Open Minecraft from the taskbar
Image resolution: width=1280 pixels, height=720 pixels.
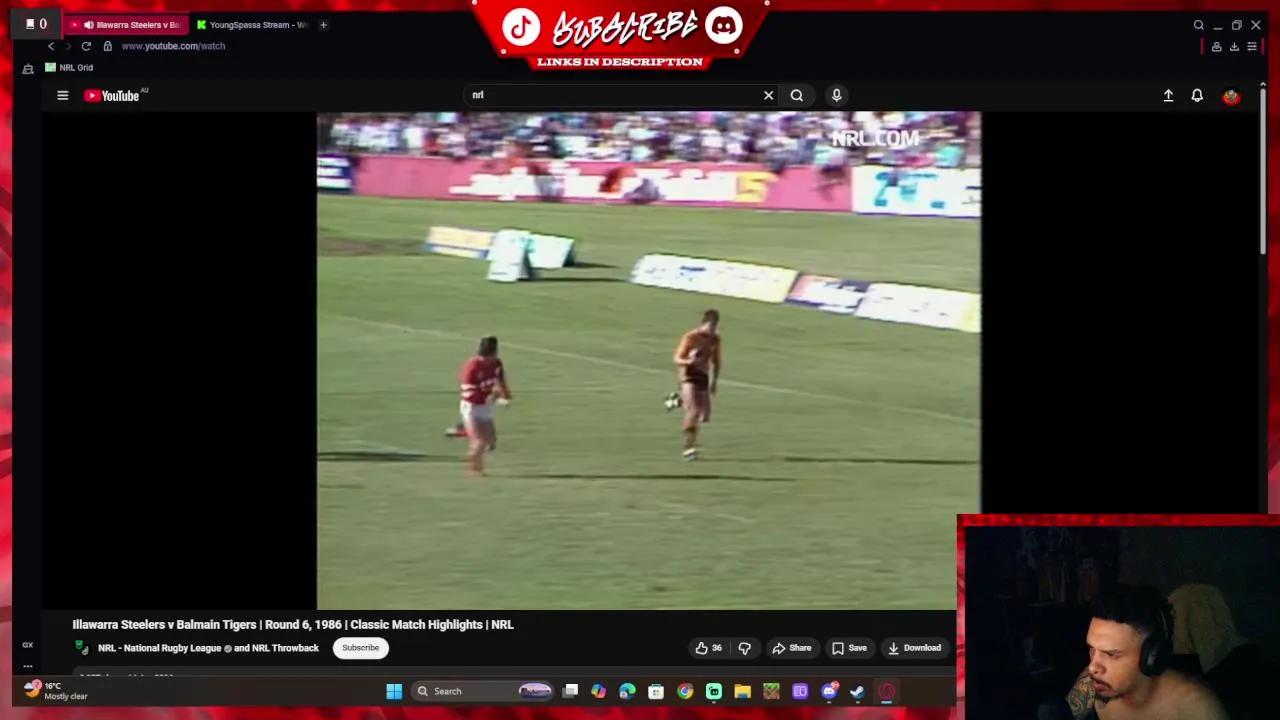[x=771, y=691]
